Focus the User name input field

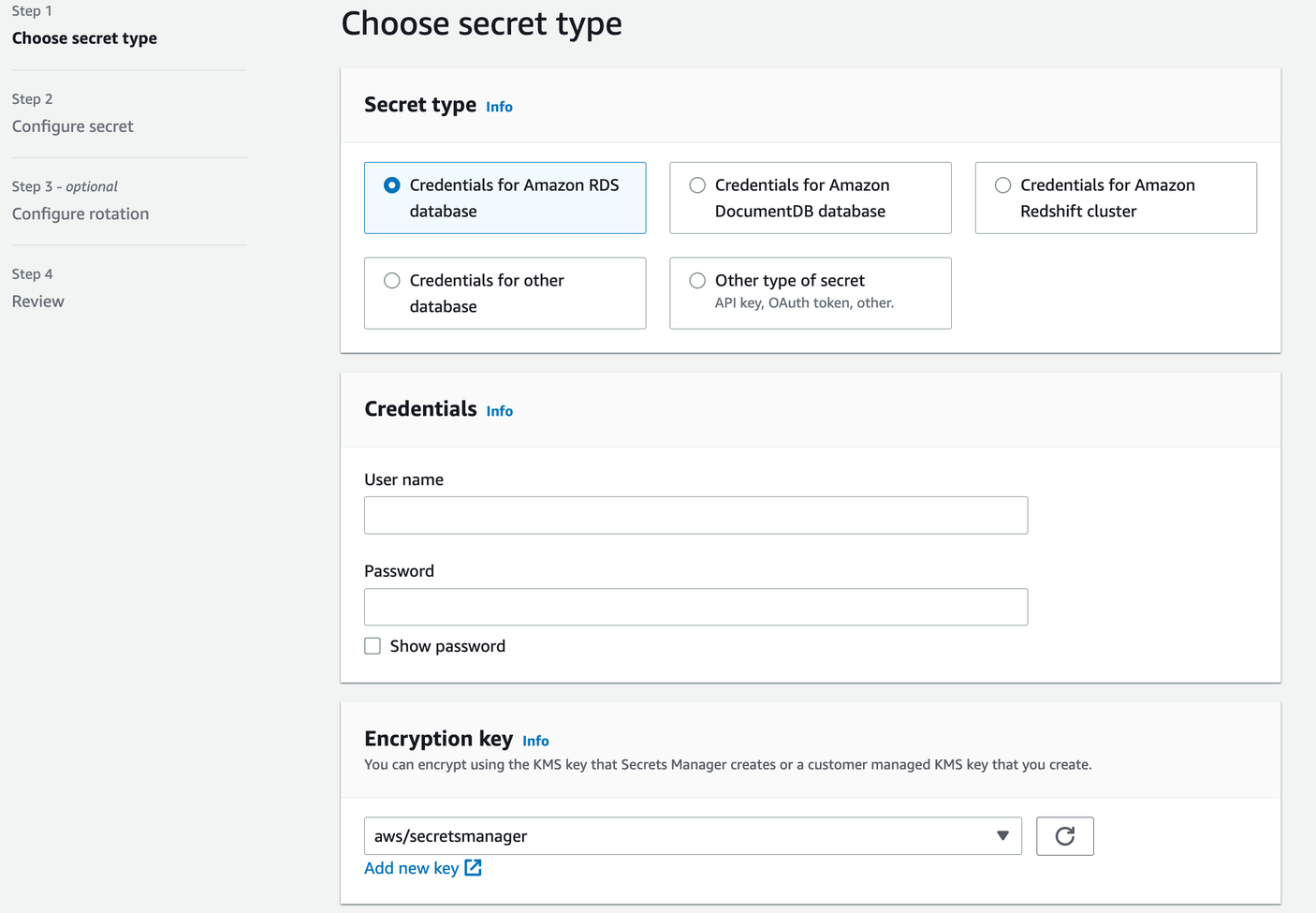tap(695, 515)
